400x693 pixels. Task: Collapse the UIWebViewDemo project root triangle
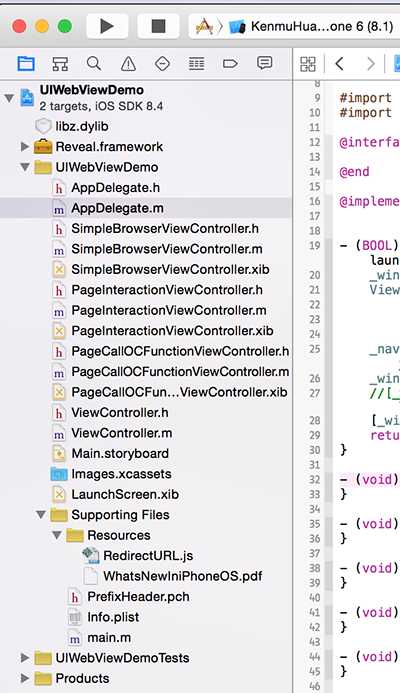(x=9, y=98)
